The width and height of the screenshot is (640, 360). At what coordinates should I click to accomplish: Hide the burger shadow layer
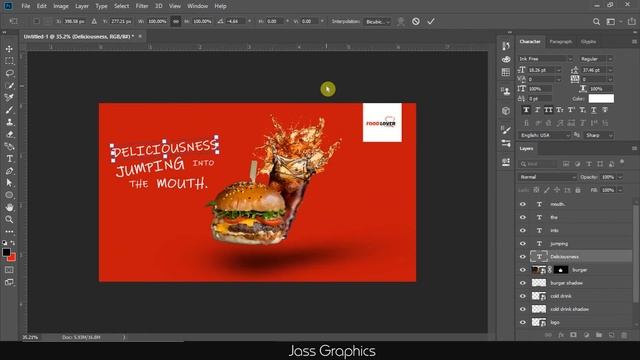pos(523,283)
